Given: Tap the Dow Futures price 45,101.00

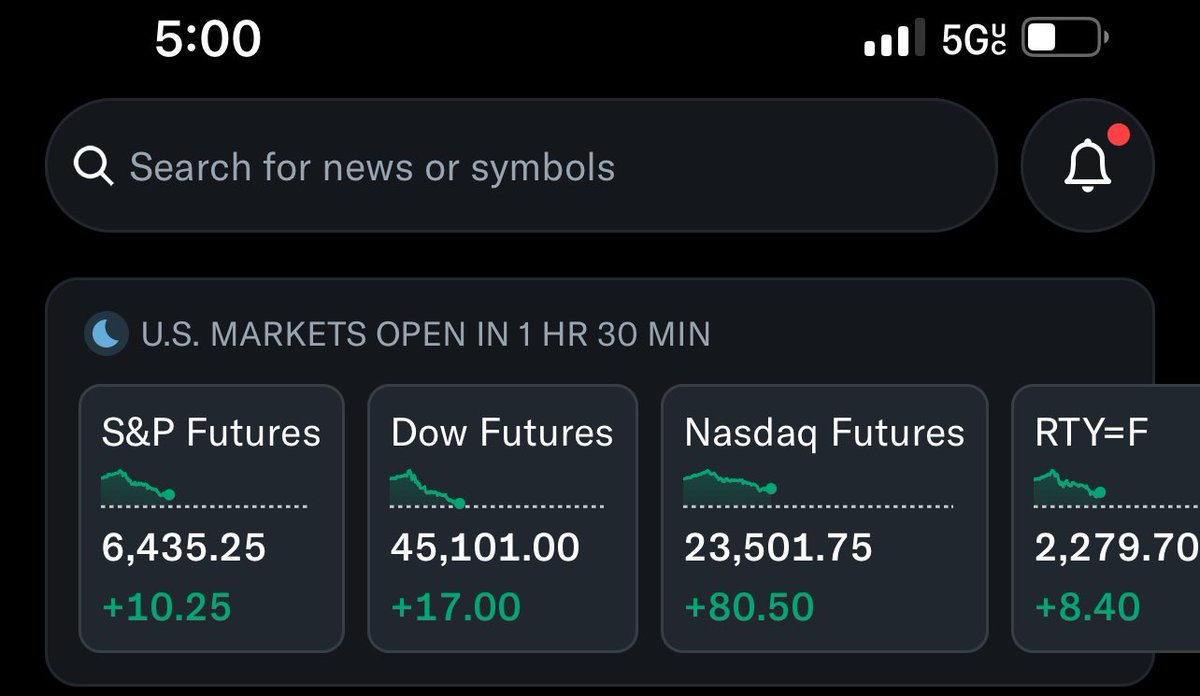Looking at the screenshot, I should coord(485,547).
